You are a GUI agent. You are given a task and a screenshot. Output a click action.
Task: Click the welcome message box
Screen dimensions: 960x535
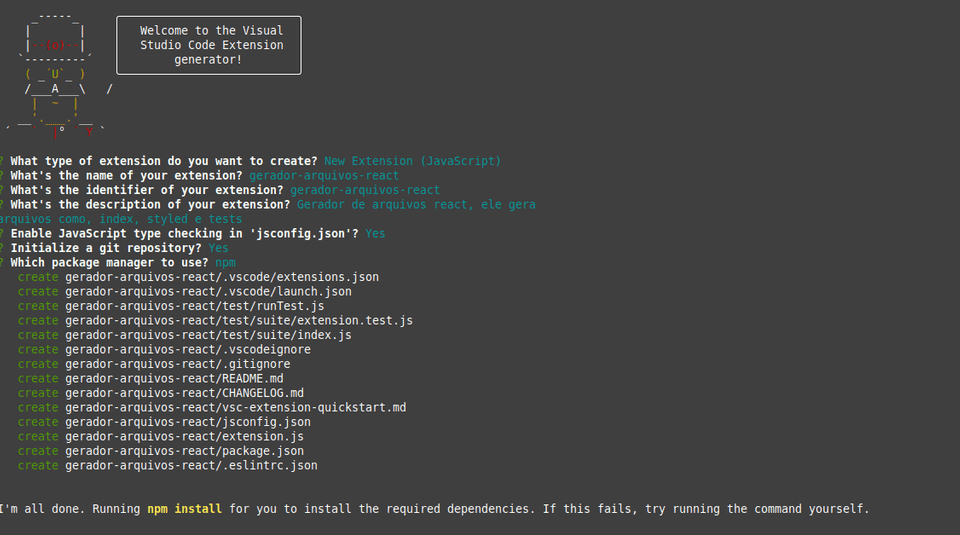[x=208, y=45]
